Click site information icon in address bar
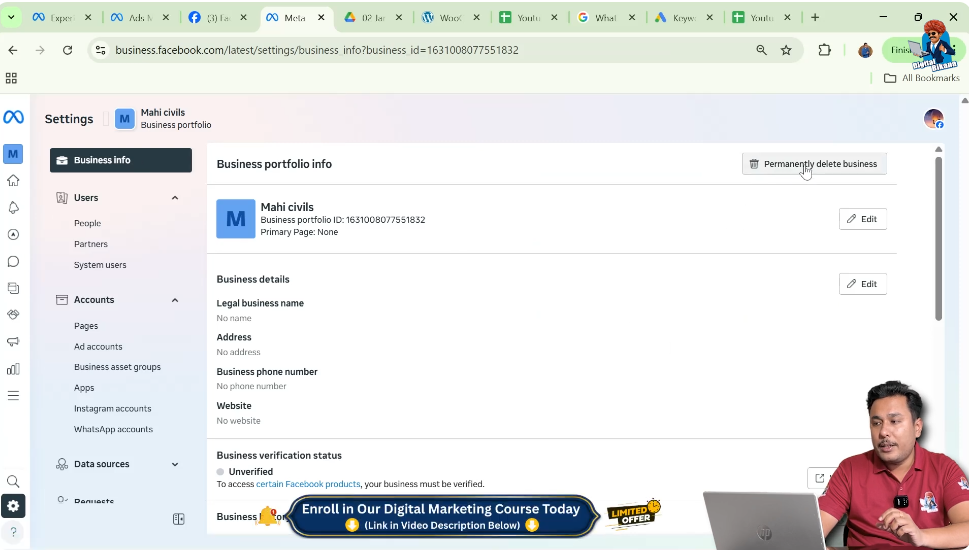Viewport: 969px width, 550px height. click(101, 50)
